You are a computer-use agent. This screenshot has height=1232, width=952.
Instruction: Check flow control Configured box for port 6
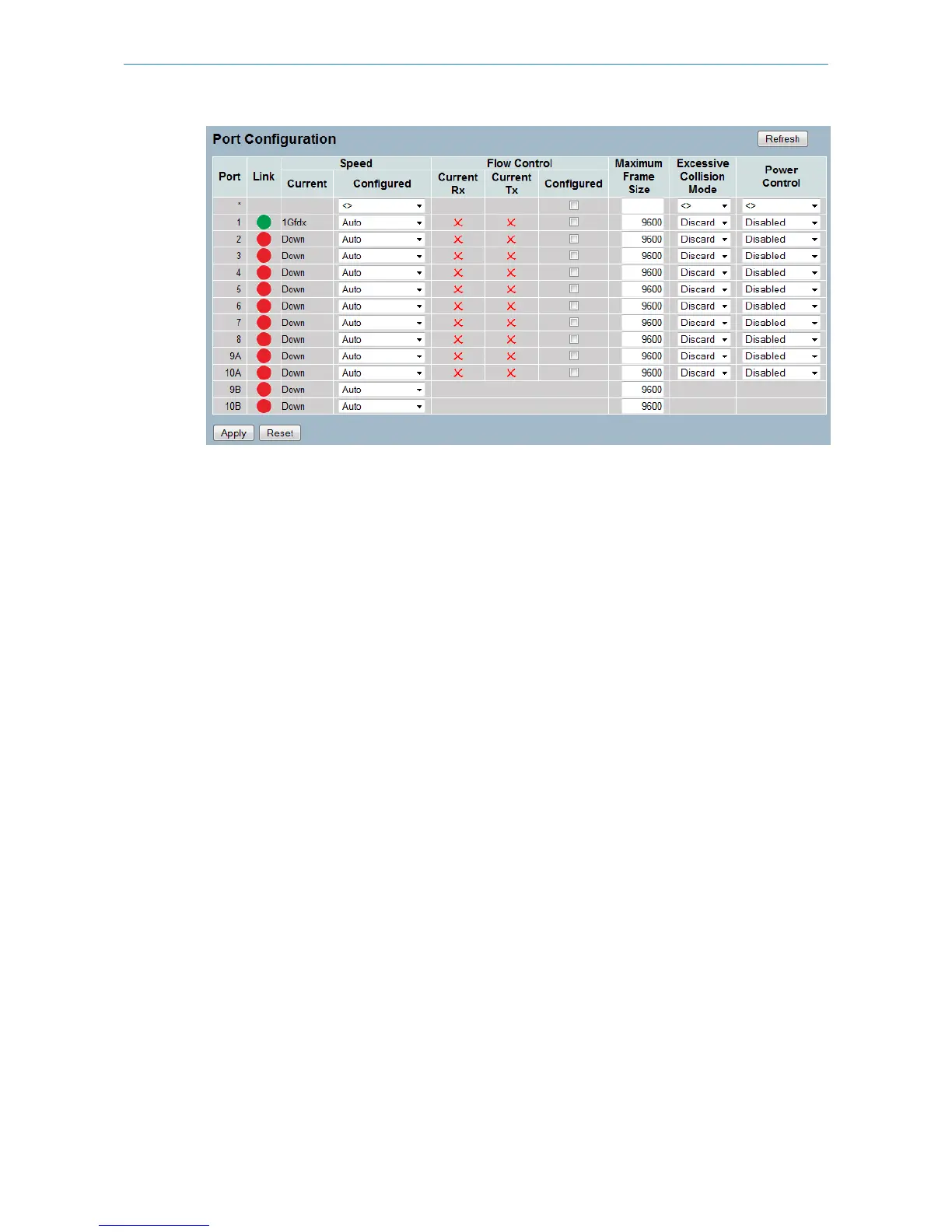tap(574, 306)
